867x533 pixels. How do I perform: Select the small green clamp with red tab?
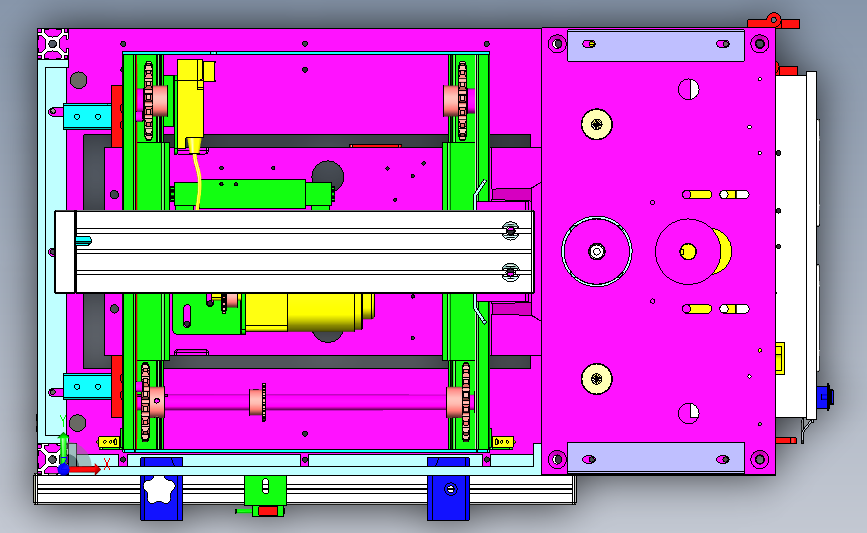(265, 496)
